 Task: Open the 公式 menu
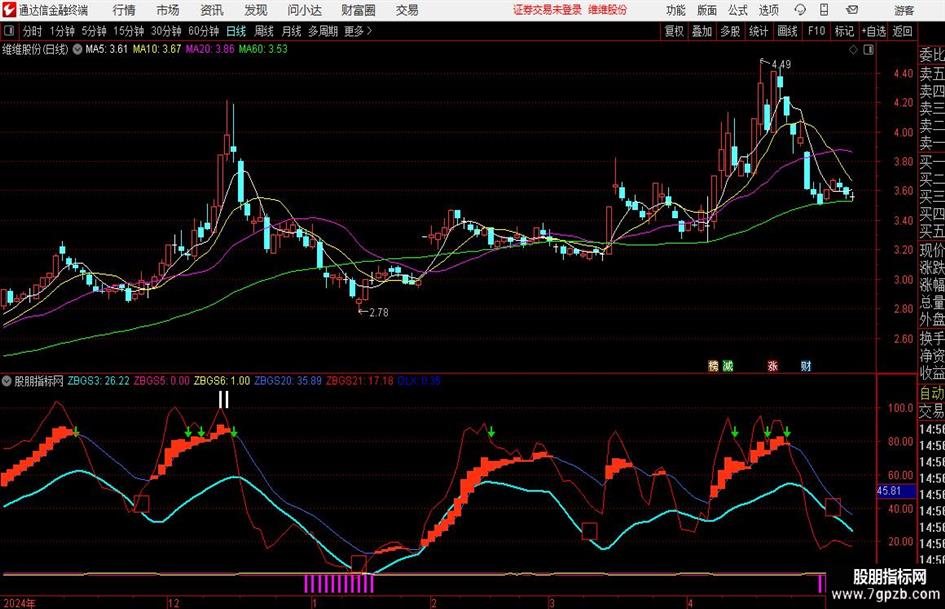pyautogui.click(x=738, y=10)
